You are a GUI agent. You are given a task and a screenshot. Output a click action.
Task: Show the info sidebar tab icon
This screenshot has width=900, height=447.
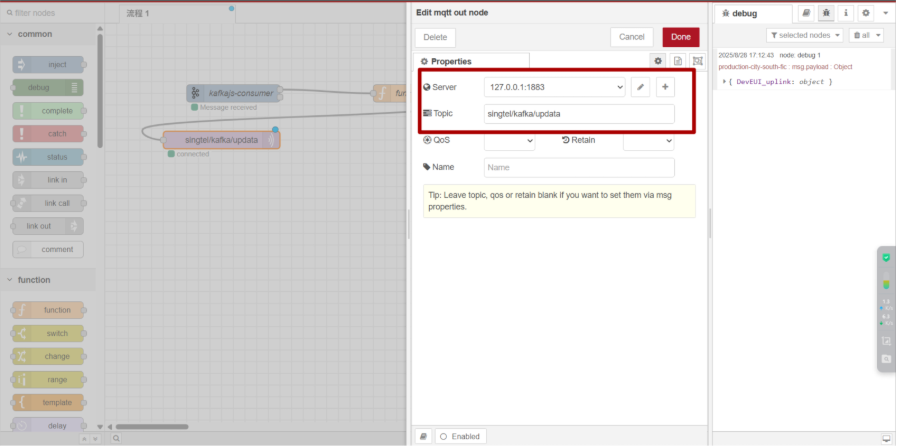tap(846, 13)
